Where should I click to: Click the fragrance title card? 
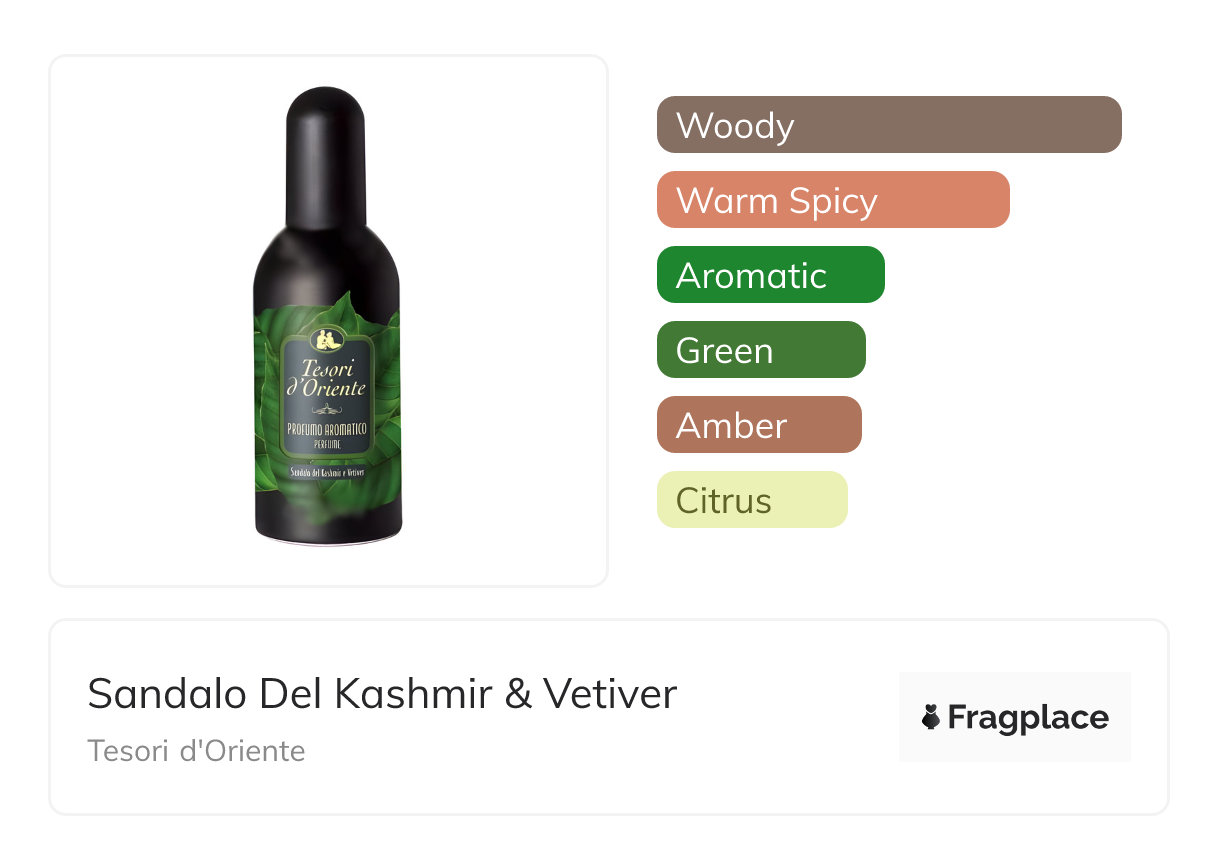[609, 717]
